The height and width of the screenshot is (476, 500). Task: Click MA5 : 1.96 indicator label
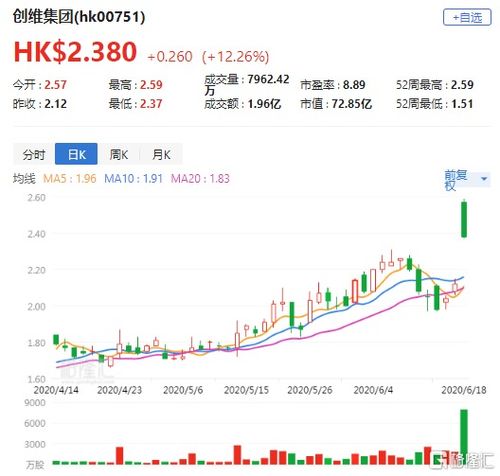70,179
